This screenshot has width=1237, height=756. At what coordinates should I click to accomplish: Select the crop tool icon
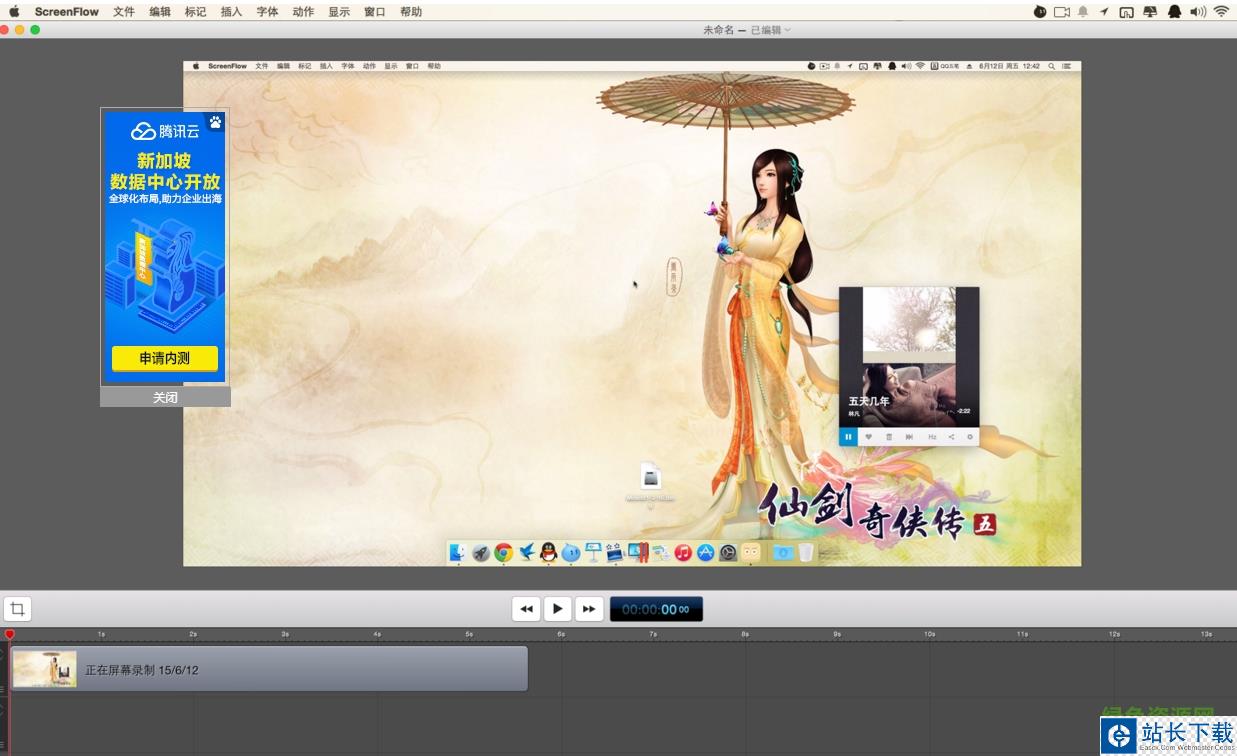pyautogui.click(x=17, y=608)
